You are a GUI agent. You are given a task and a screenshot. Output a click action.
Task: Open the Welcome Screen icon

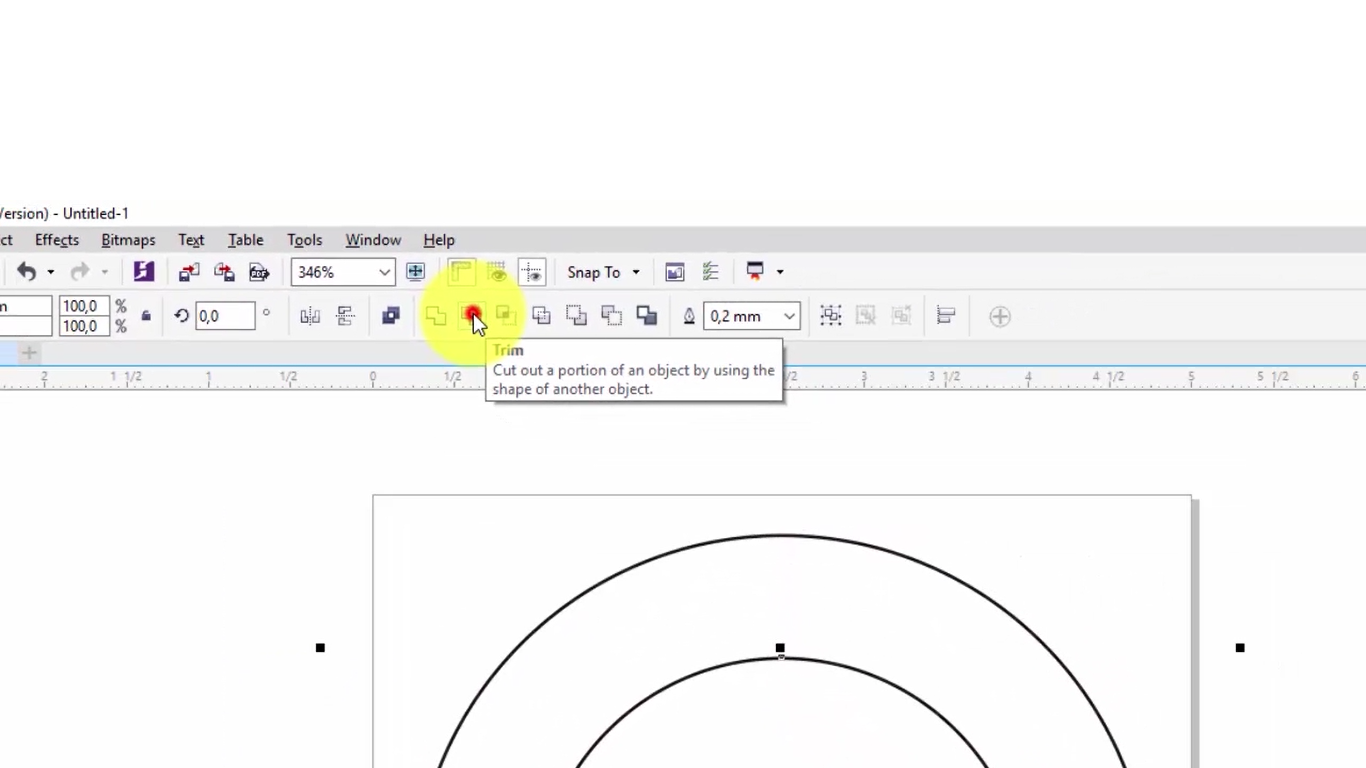675,272
